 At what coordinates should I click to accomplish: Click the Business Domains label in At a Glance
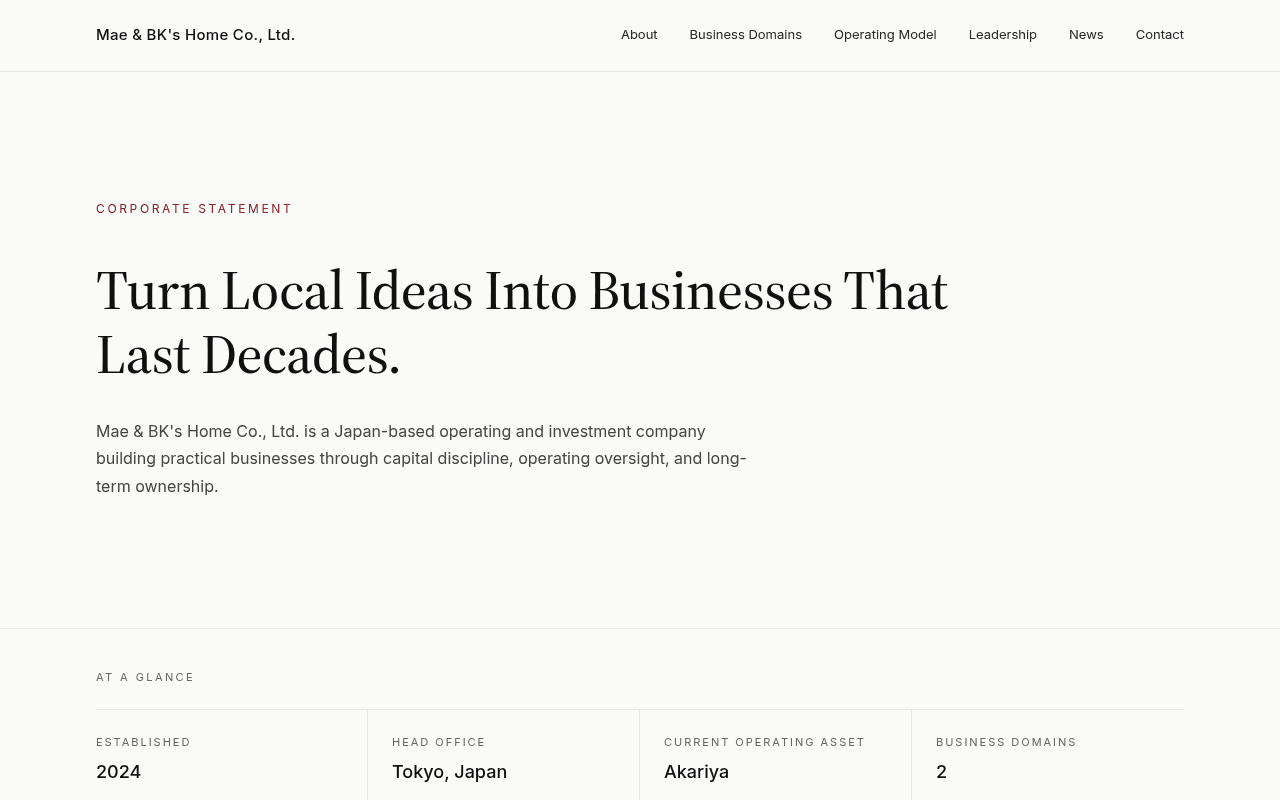[1006, 742]
